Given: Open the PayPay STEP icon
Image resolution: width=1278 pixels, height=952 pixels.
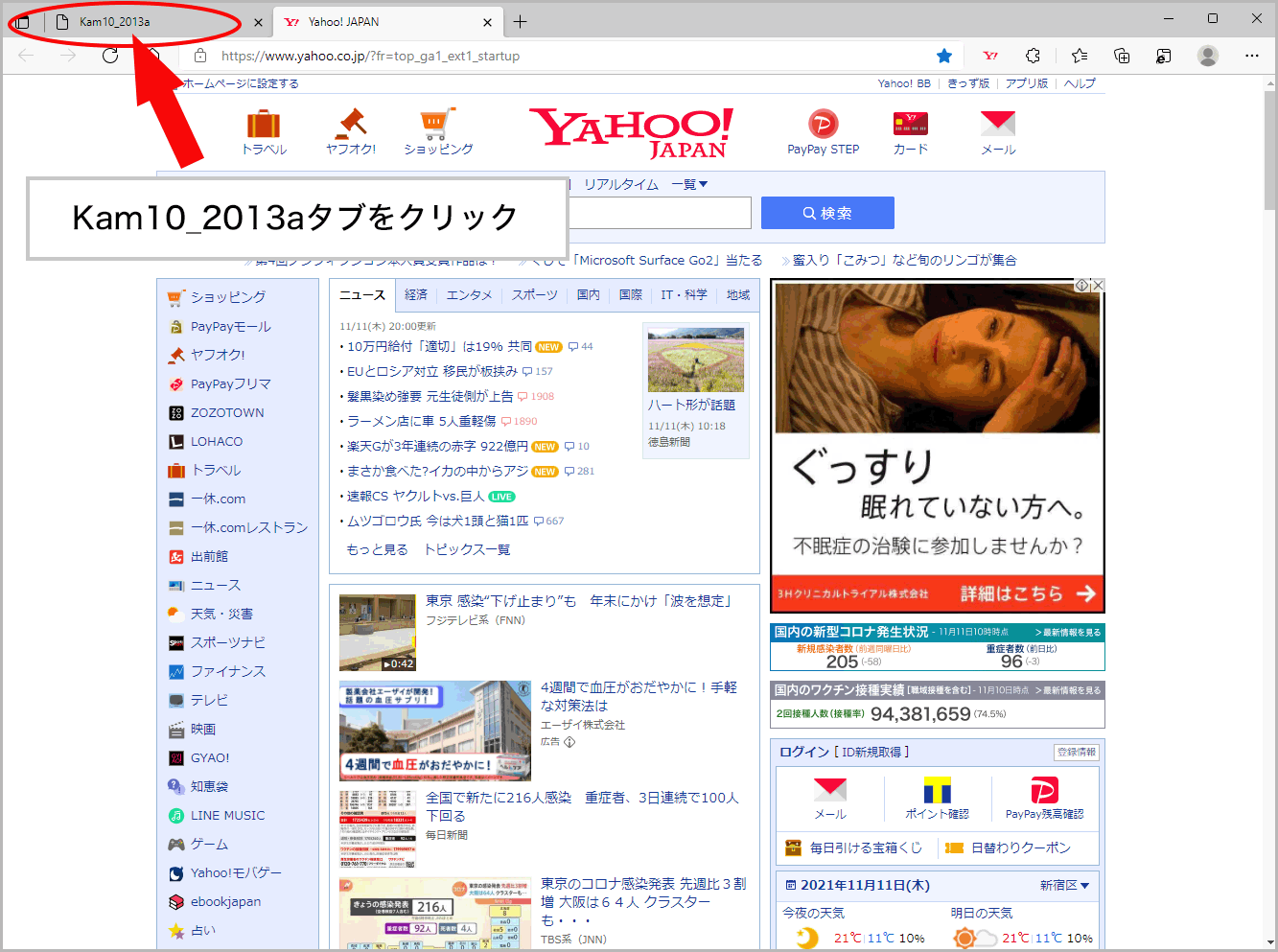Looking at the screenshot, I should click(823, 124).
